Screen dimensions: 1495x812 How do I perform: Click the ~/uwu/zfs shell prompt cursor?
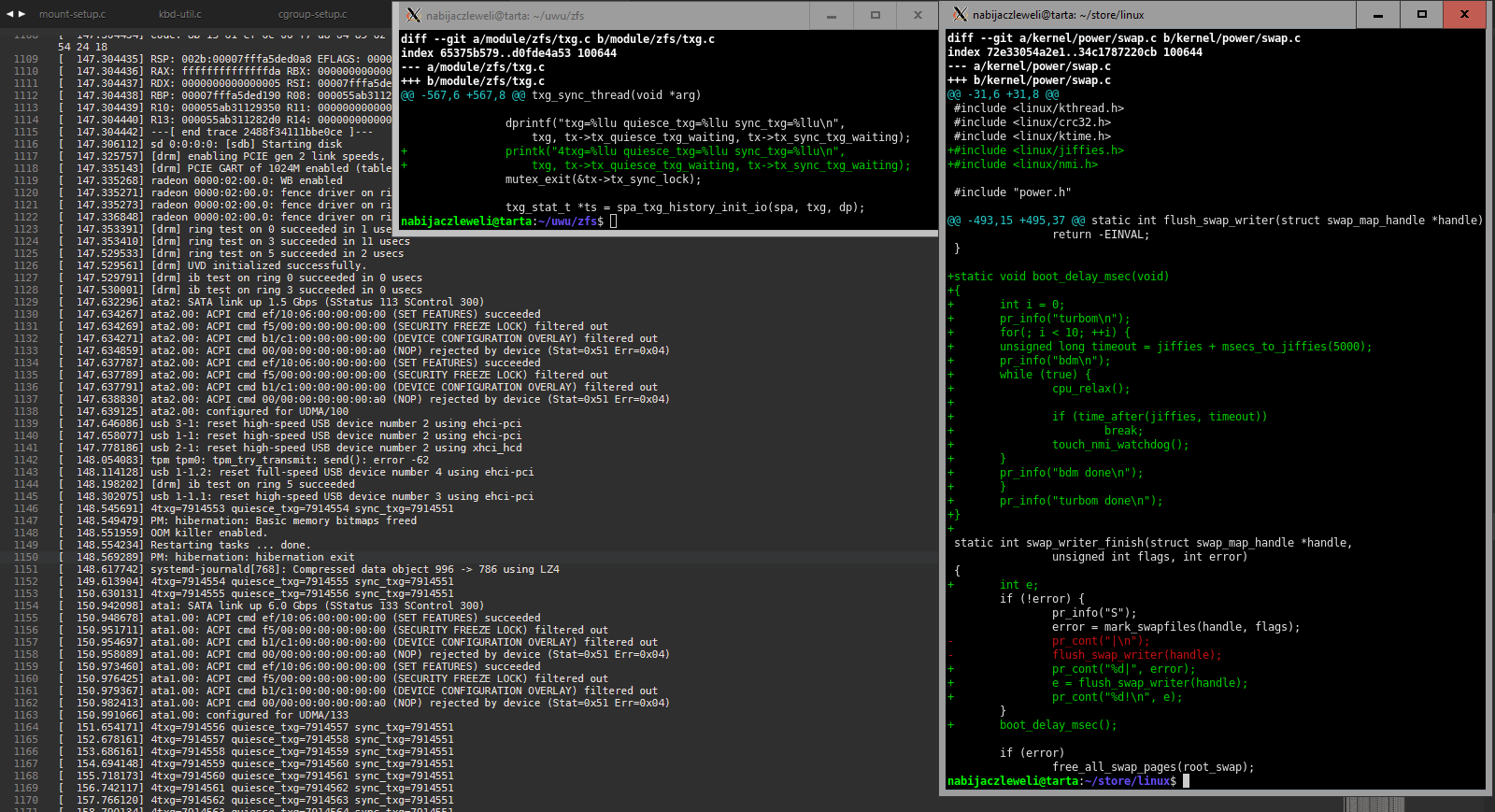pyautogui.click(x=613, y=221)
